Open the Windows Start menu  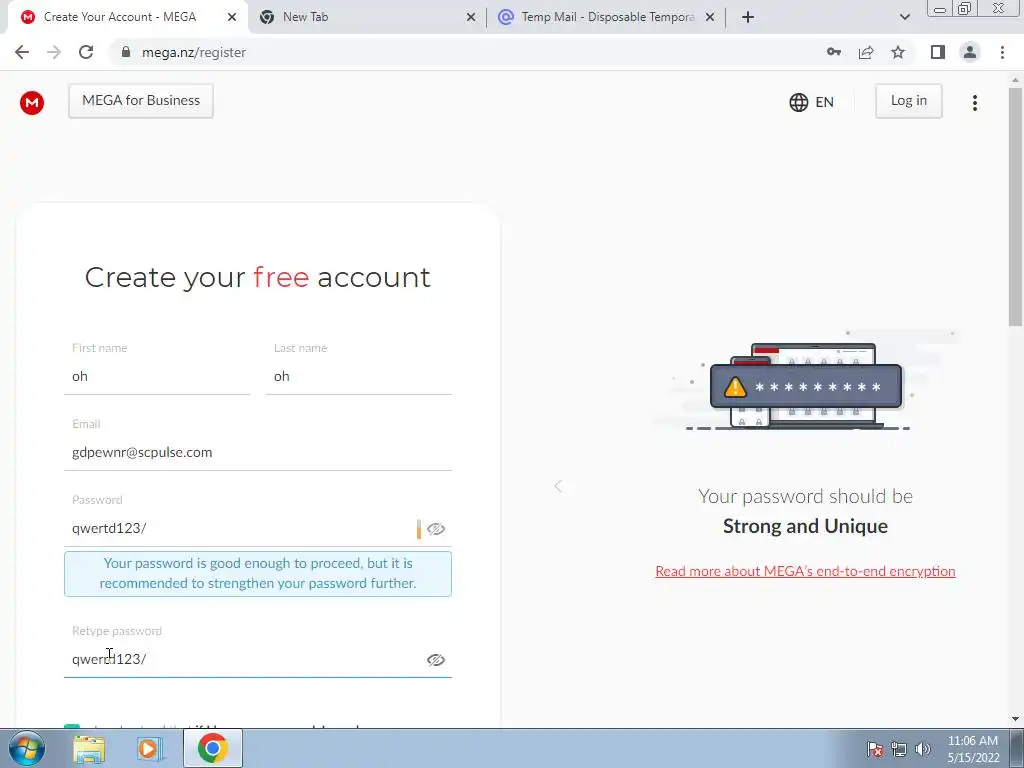pos(26,748)
